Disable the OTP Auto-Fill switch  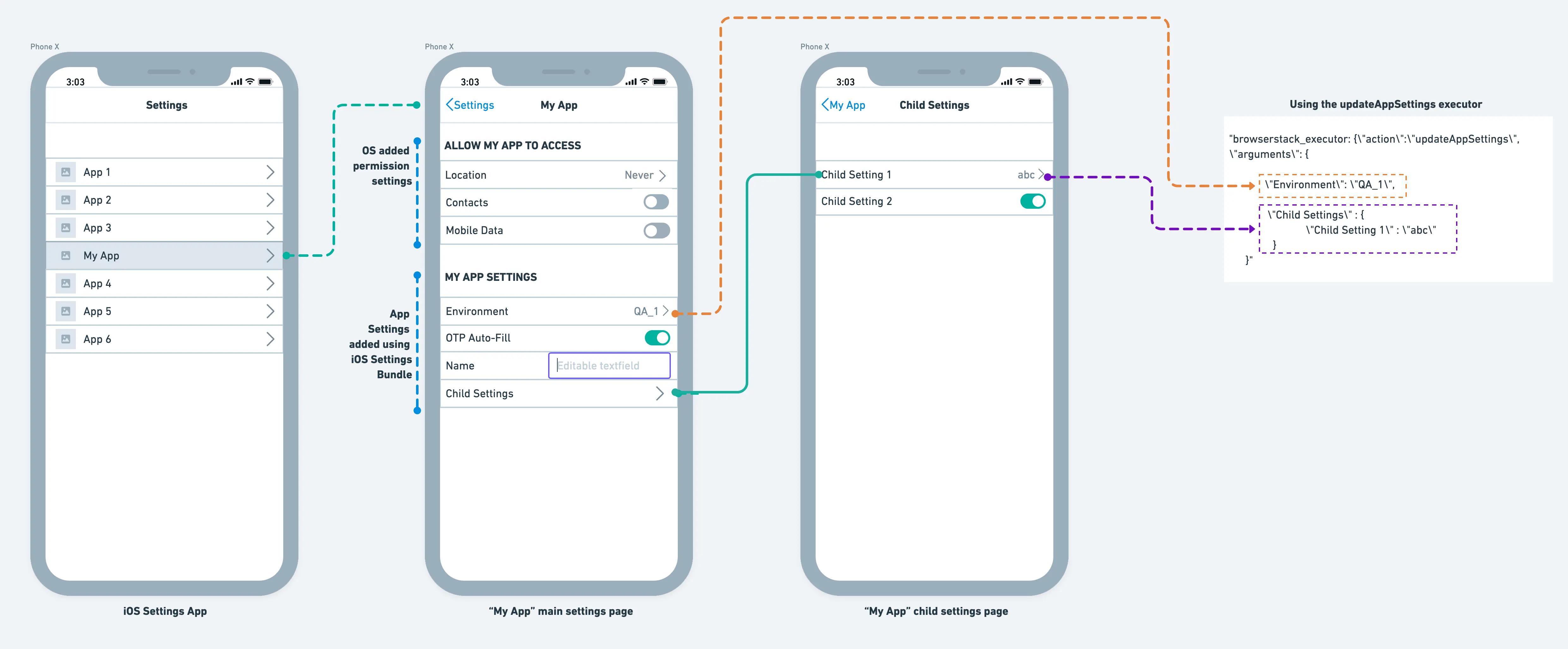tap(657, 338)
